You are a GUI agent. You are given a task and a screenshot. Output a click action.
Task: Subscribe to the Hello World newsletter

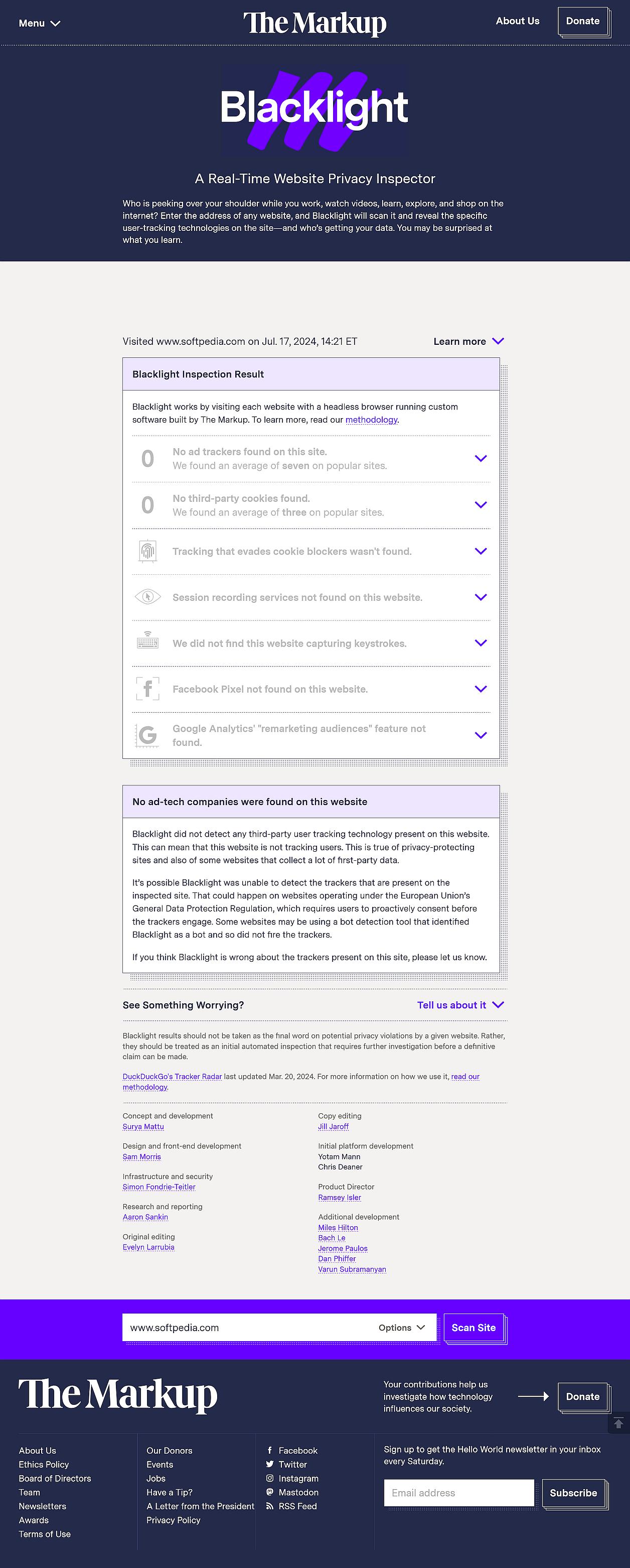point(573,1493)
